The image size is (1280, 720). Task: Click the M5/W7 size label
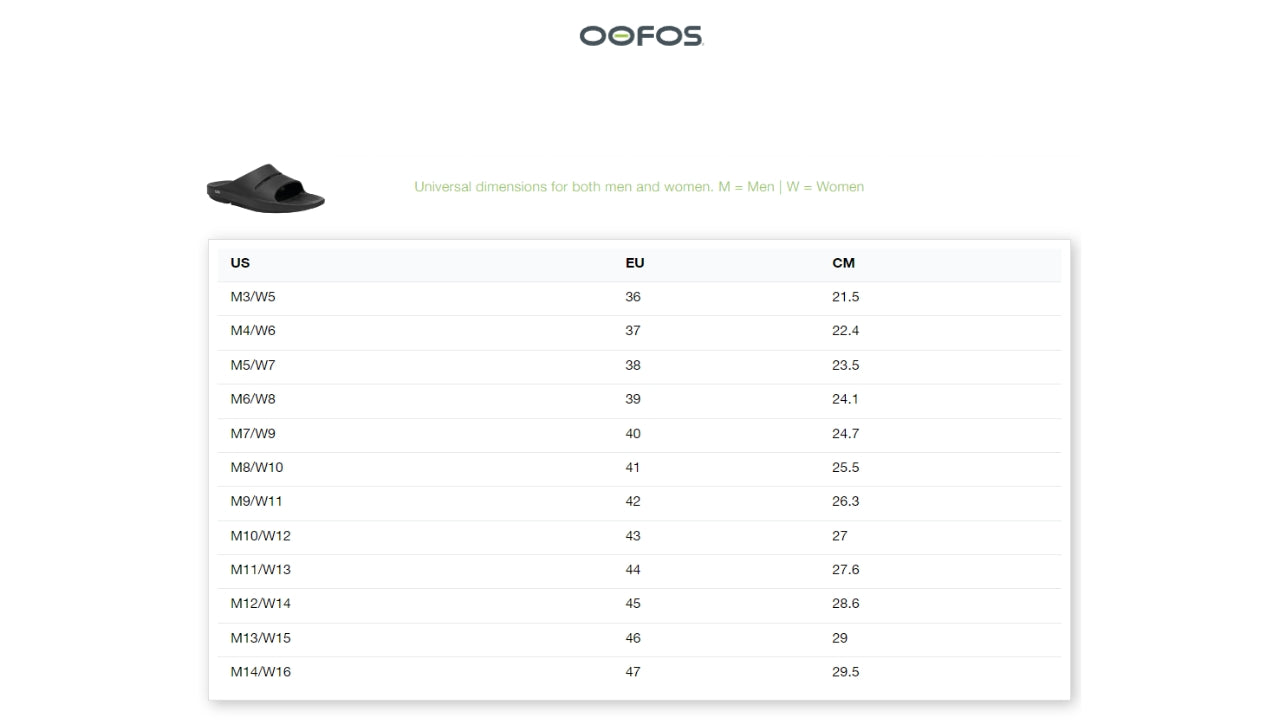pos(253,365)
